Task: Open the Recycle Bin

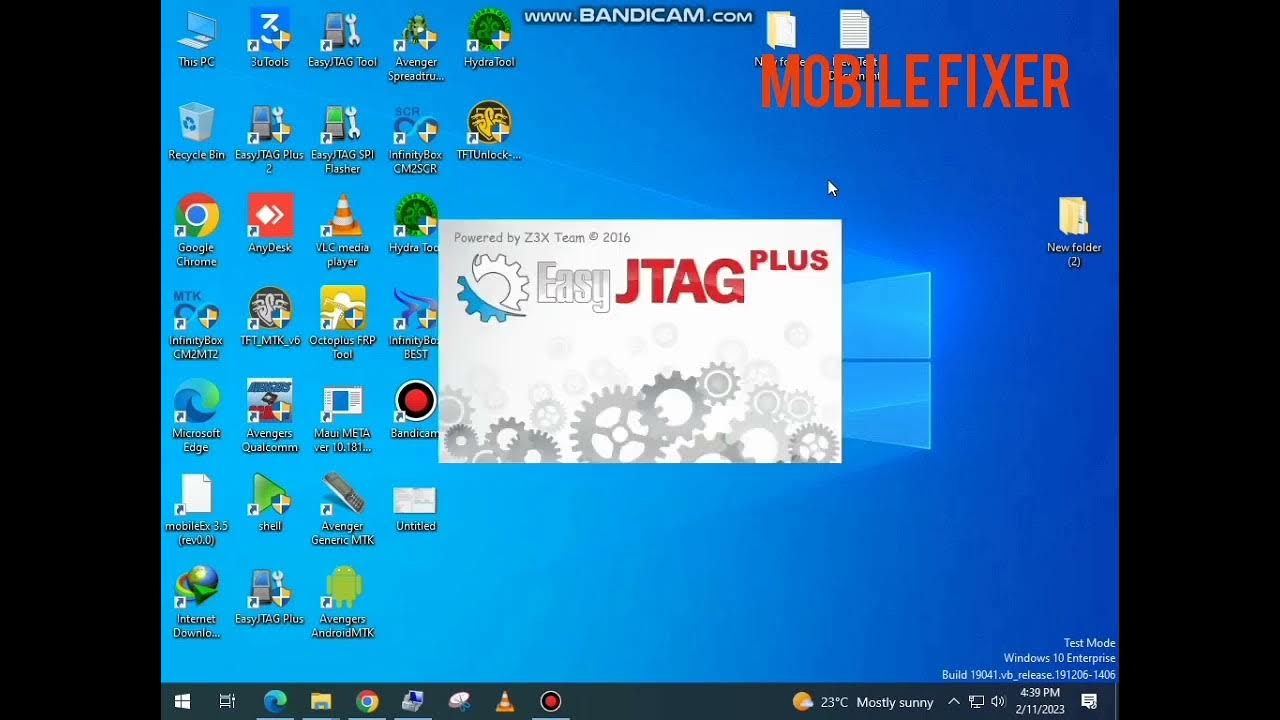Action: pyautogui.click(x=196, y=131)
